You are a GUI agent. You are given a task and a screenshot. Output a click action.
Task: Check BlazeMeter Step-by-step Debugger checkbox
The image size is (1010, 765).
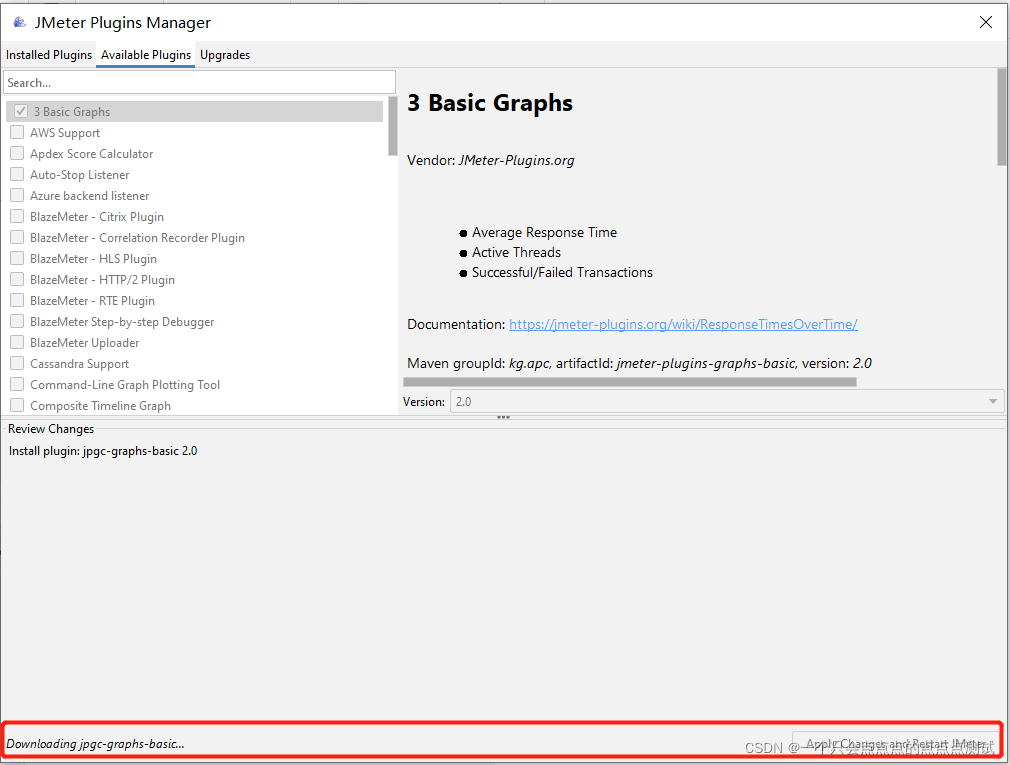click(17, 321)
